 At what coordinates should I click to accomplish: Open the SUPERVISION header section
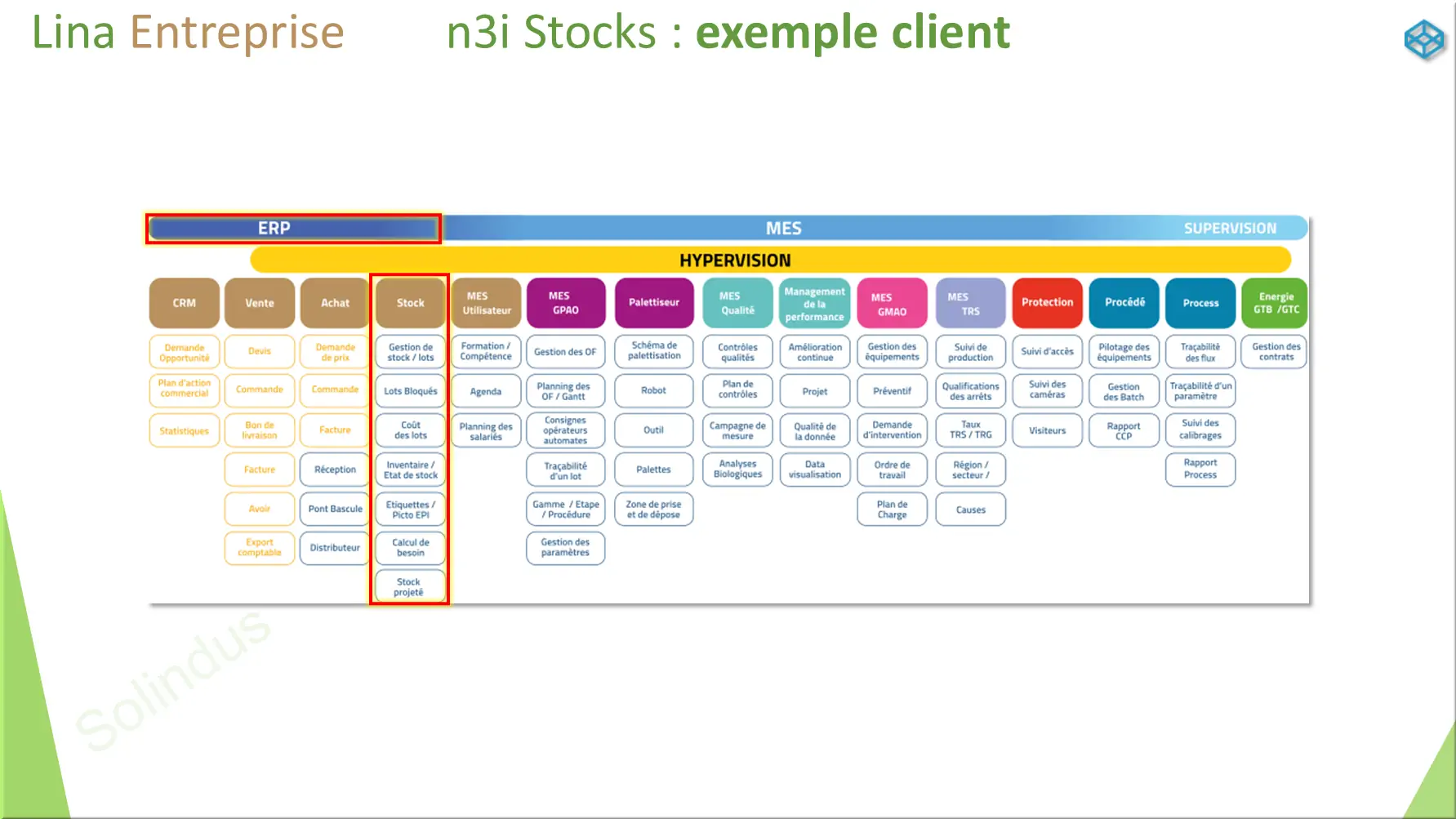(1230, 229)
